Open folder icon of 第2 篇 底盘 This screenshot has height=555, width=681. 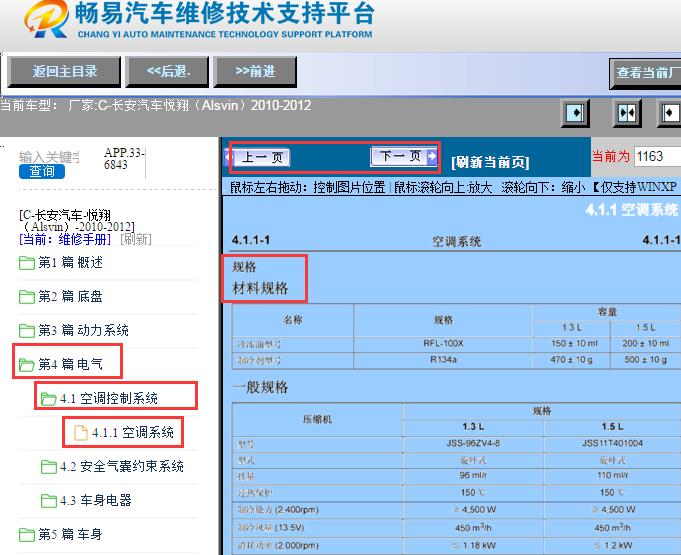(27, 297)
